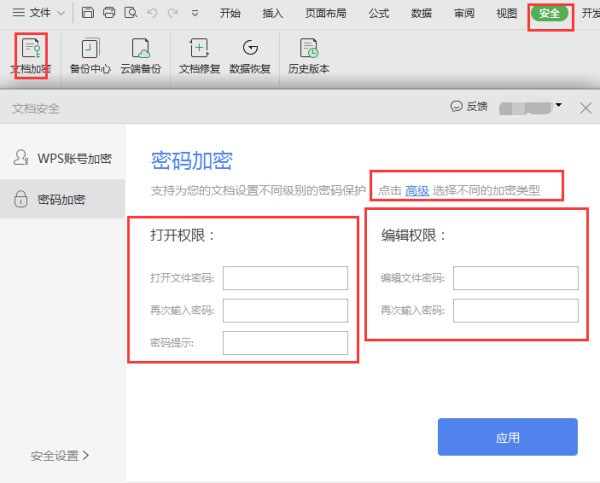
Task: Launch the 文档修复 document repair tool
Action: [199, 56]
